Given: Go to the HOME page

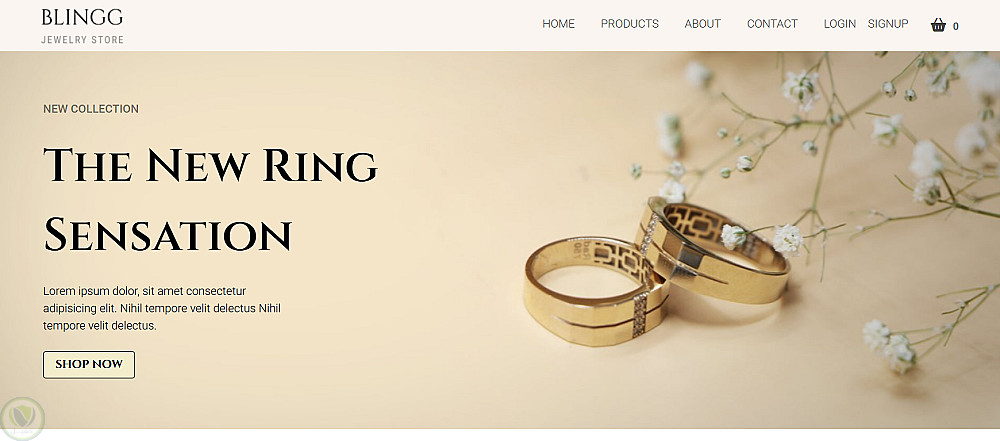Looking at the screenshot, I should tap(558, 24).
